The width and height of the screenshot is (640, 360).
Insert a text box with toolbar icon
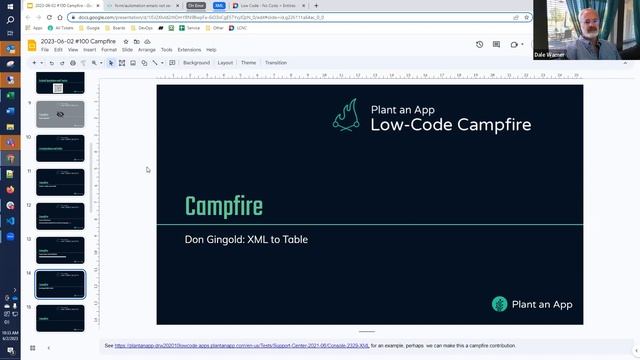coord(122,63)
